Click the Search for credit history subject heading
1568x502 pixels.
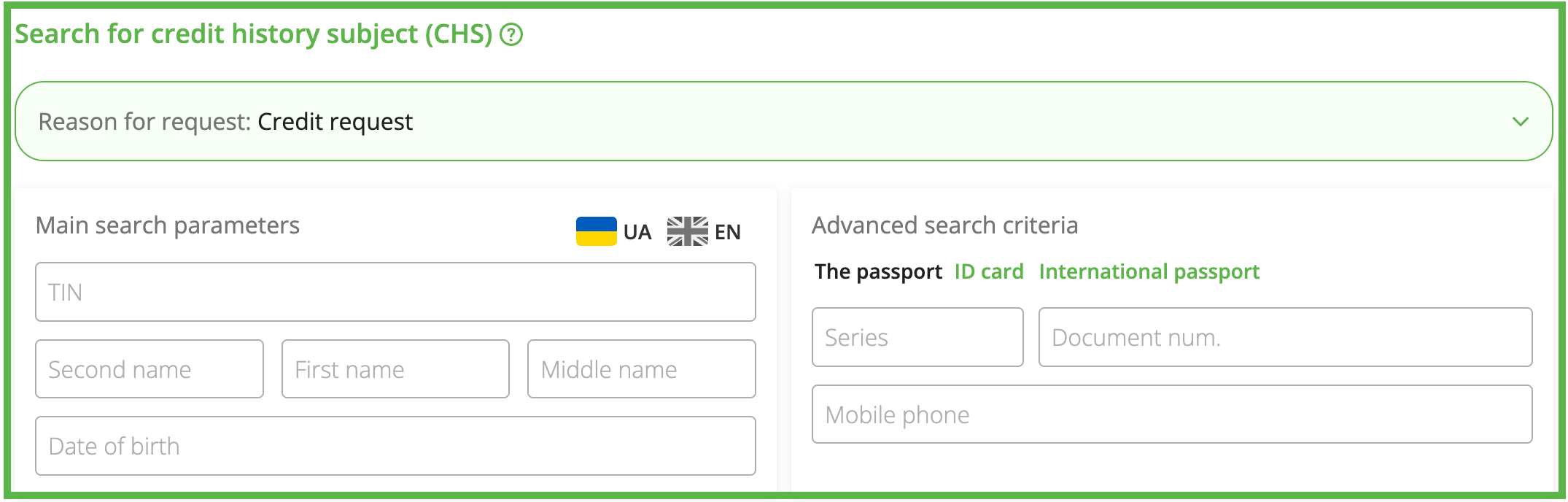[254, 34]
